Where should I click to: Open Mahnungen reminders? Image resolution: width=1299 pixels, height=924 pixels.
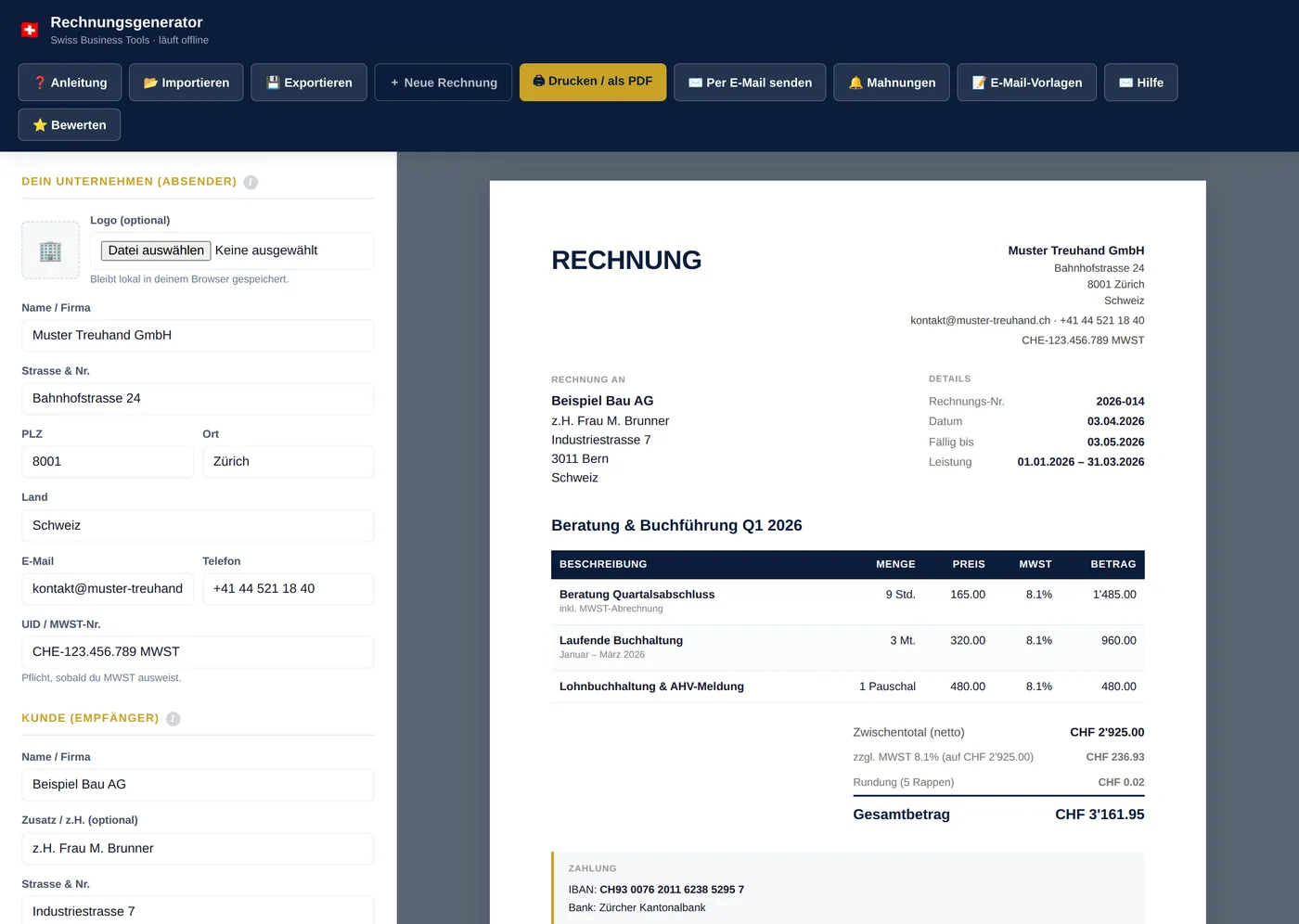pos(892,83)
